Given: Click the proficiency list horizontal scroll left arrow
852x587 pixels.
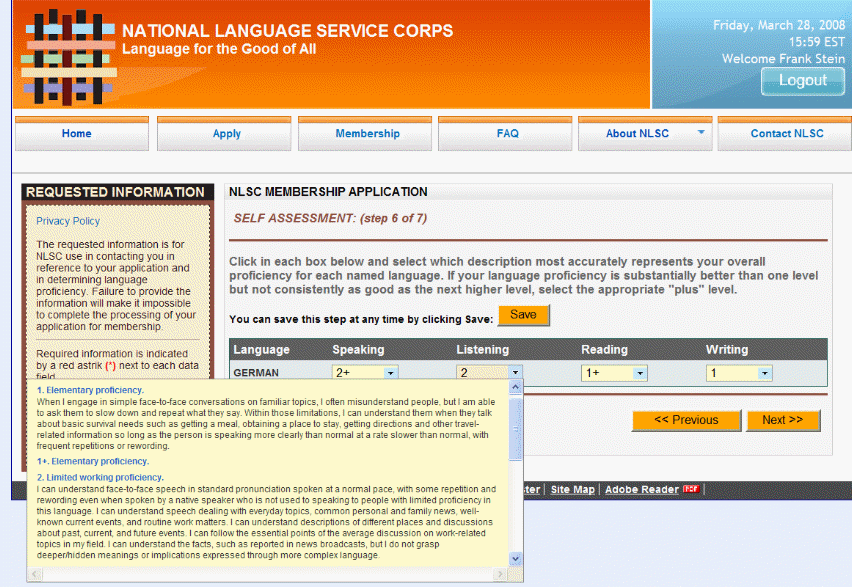Looking at the screenshot, I should point(35,574).
